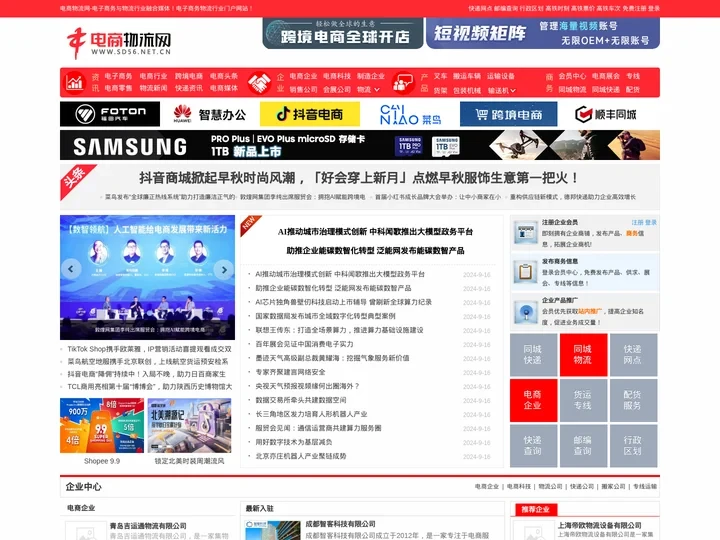Click the red 电商企业 tile
720x540 pixels.
(x=533, y=400)
